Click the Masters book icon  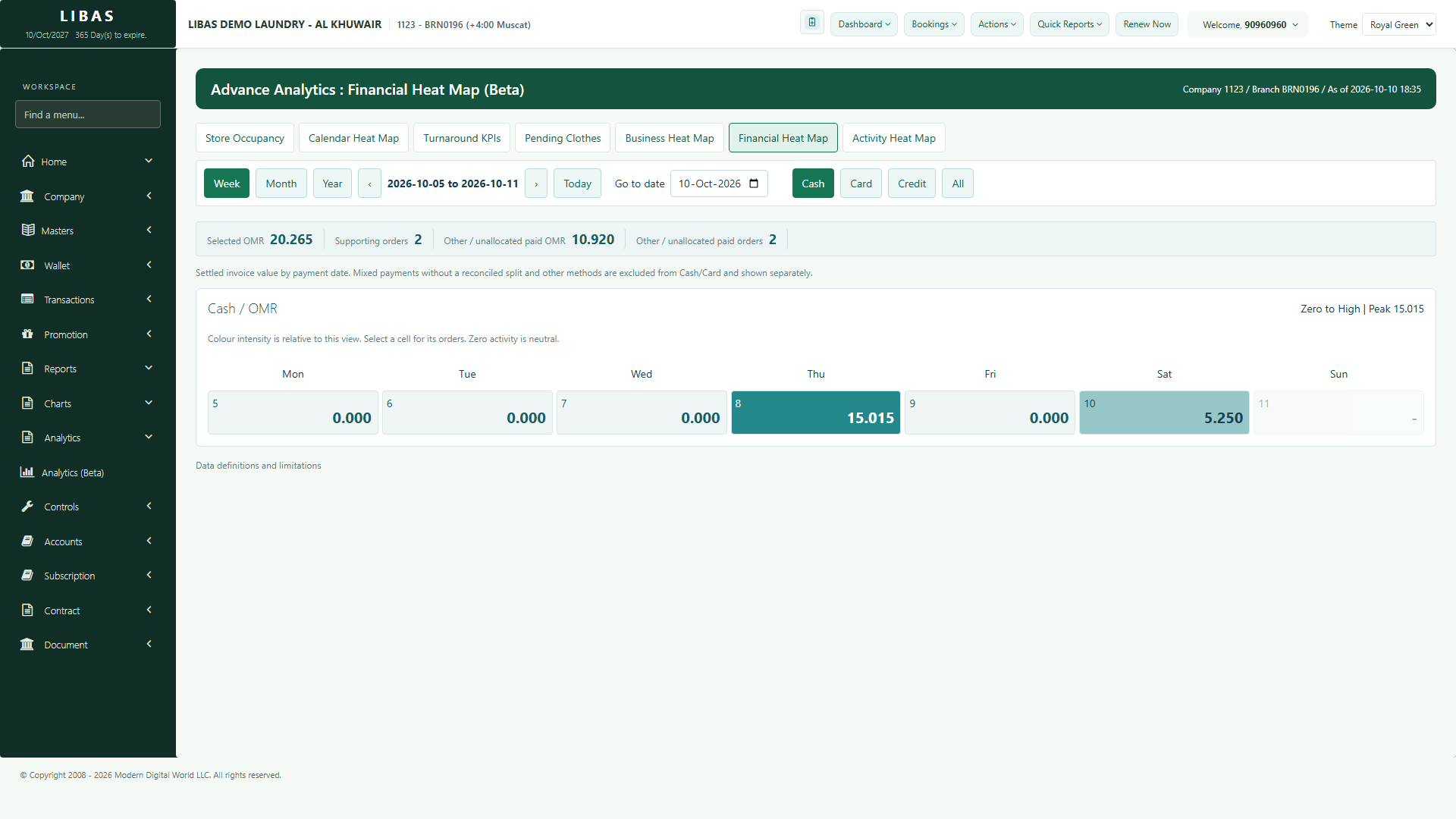pos(28,230)
